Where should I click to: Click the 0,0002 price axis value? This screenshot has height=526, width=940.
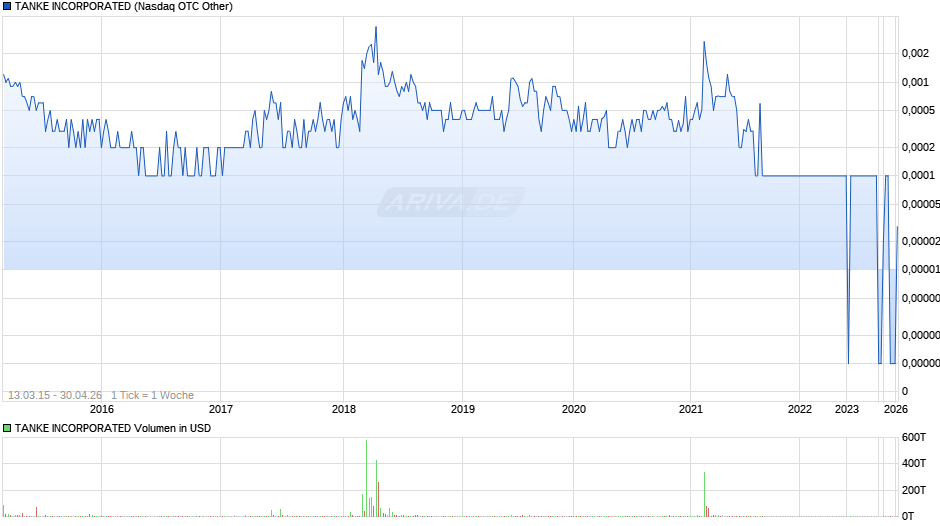coord(918,148)
